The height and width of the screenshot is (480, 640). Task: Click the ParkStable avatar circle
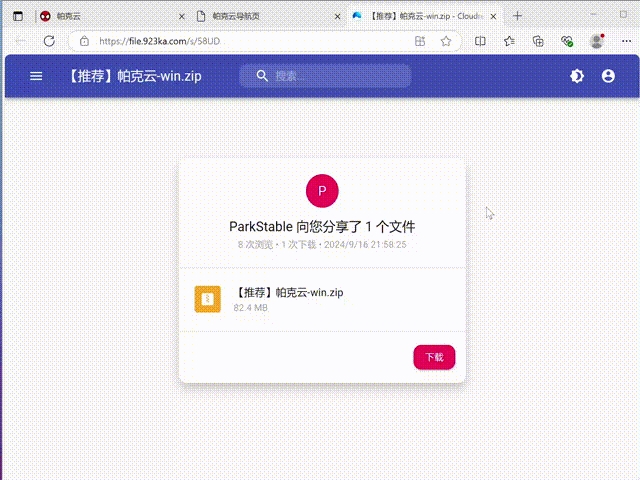[x=321, y=190]
